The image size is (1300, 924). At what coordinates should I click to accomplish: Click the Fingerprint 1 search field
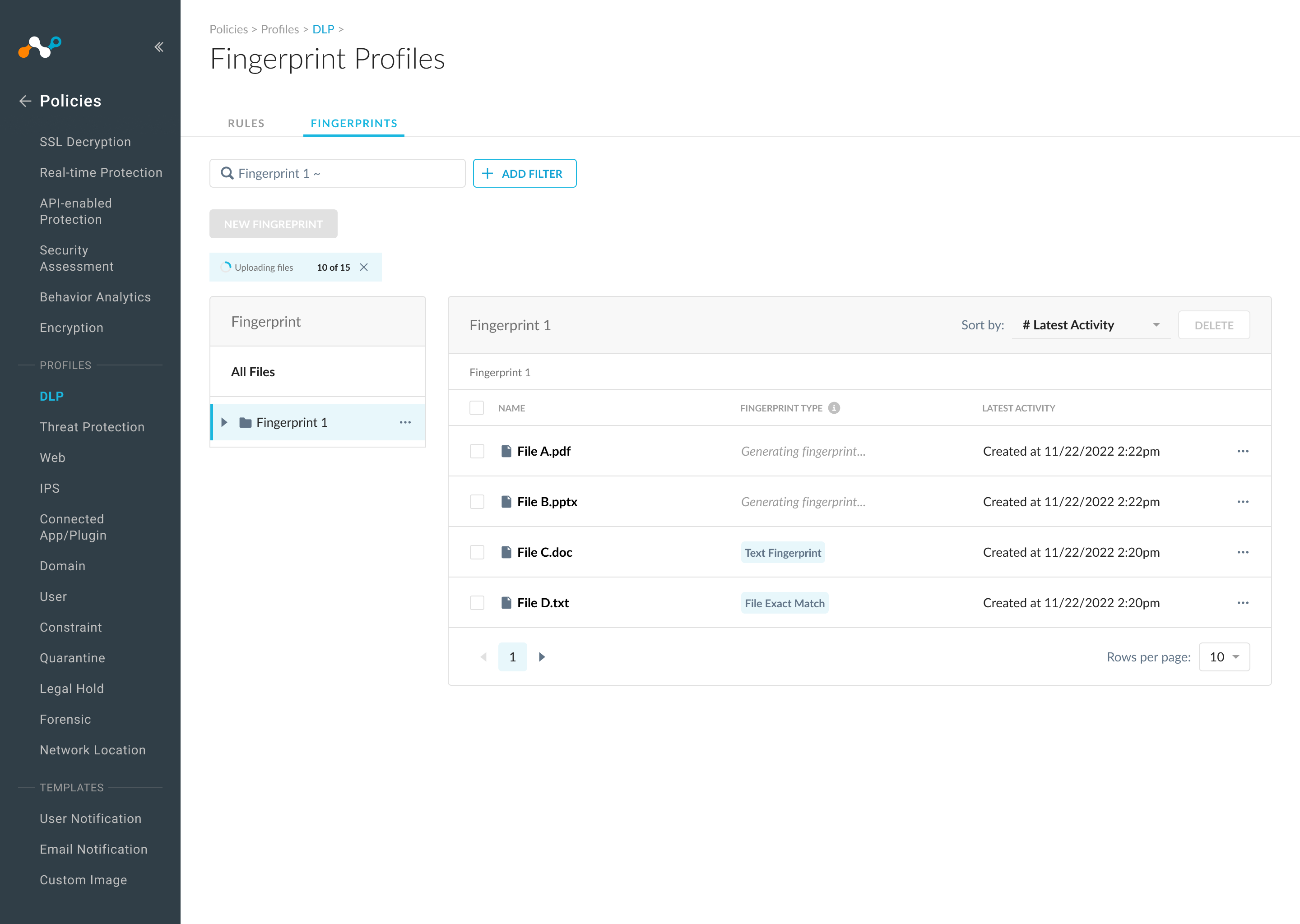pyautogui.click(x=337, y=174)
